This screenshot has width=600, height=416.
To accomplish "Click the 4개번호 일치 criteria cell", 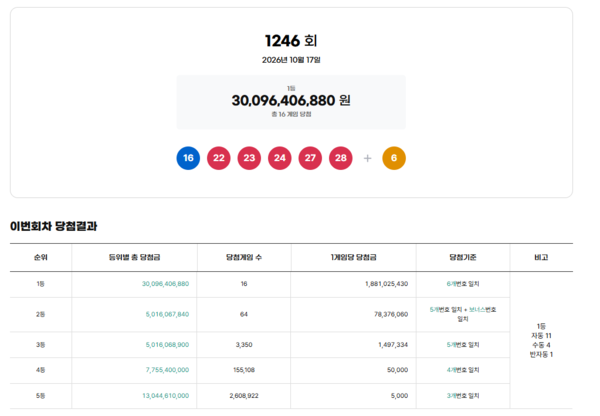I will click(x=463, y=370).
